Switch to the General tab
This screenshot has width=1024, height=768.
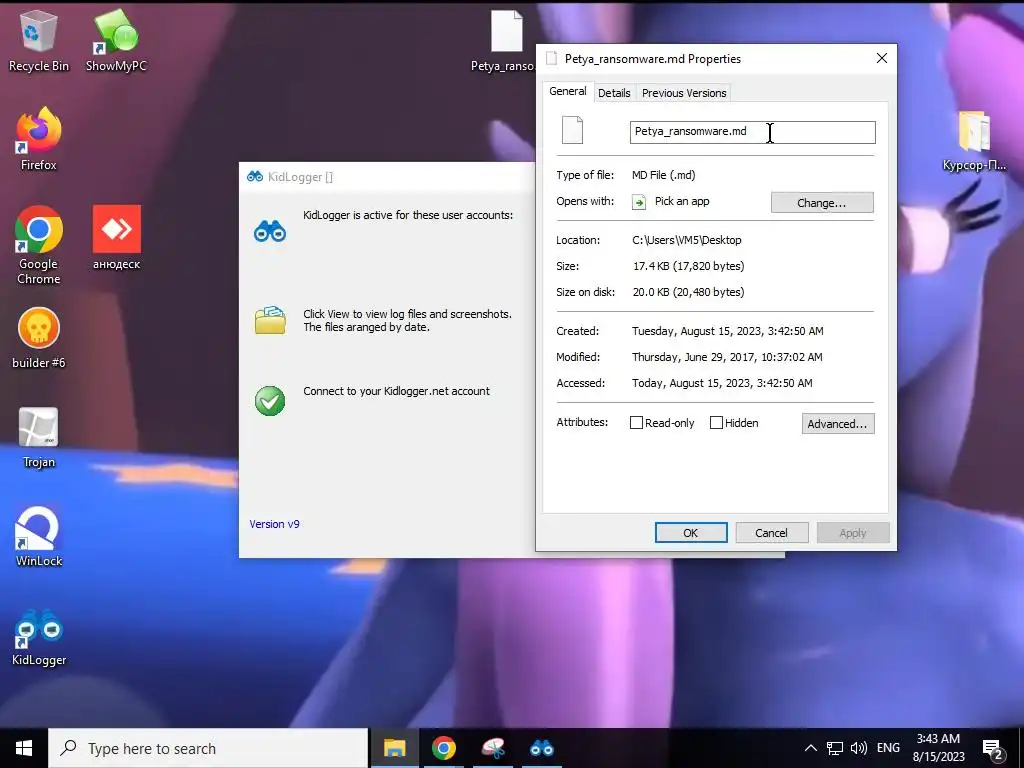point(568,91)
